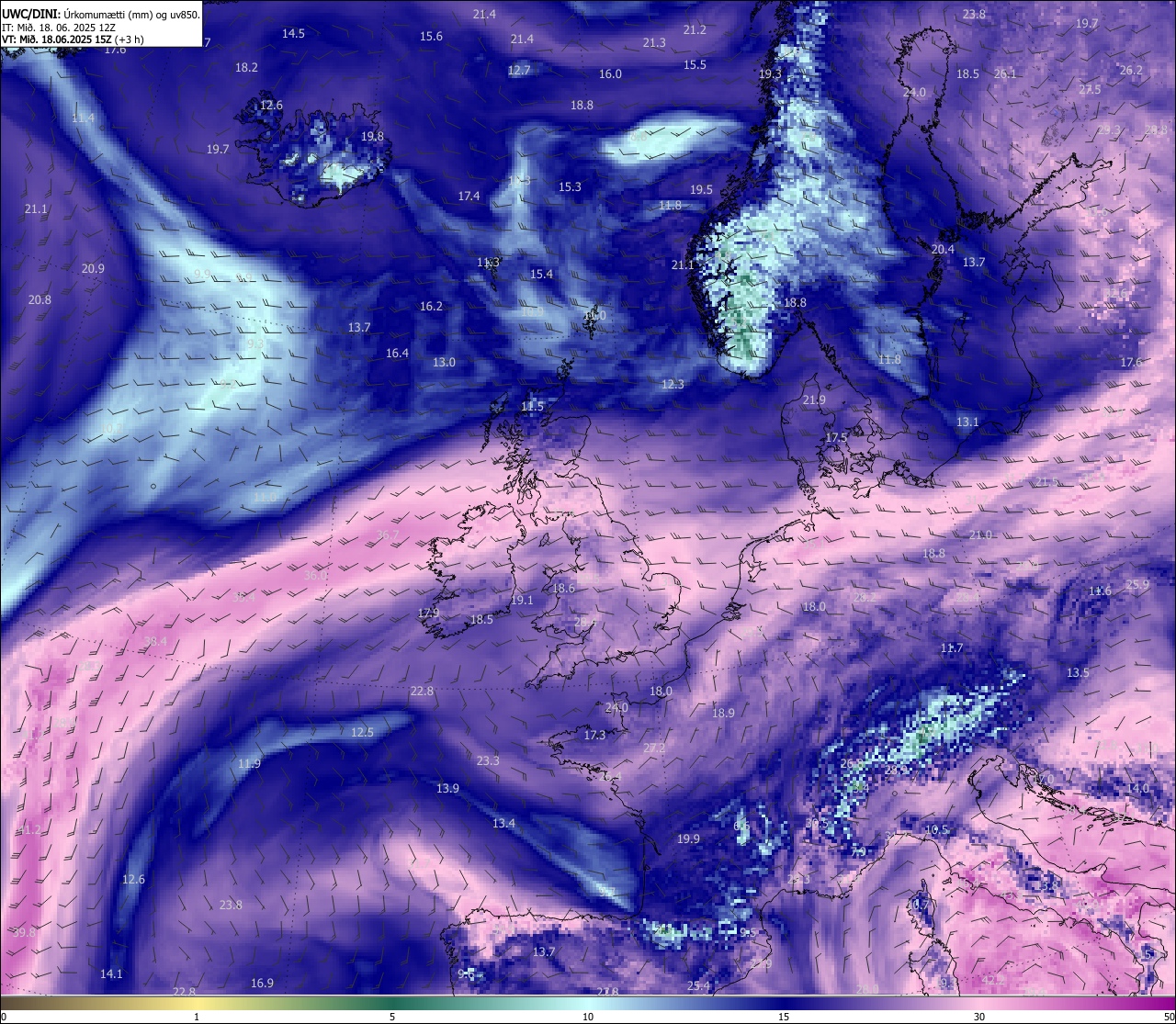The height and width of the screenshot is (1024, 1176).
Task: Select the 15.3 value in the Norwegian Sea
Action: pyautogui.click(x=570, y=187)
